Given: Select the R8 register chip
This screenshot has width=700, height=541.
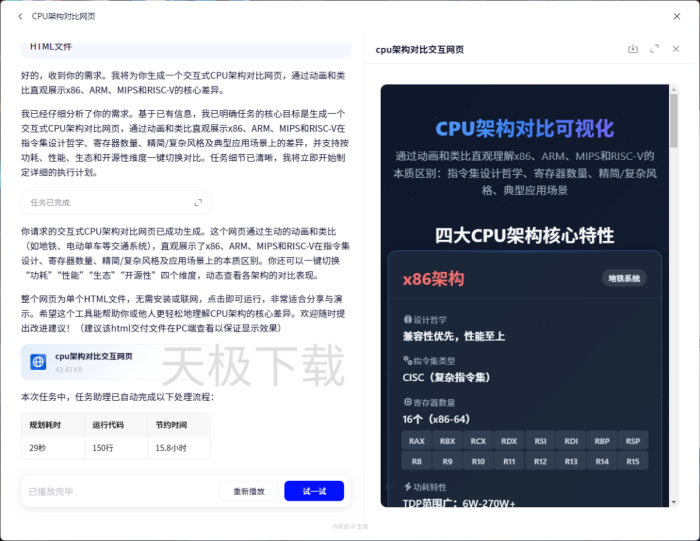Looking at the screenshot, I should tap(417, 461).
